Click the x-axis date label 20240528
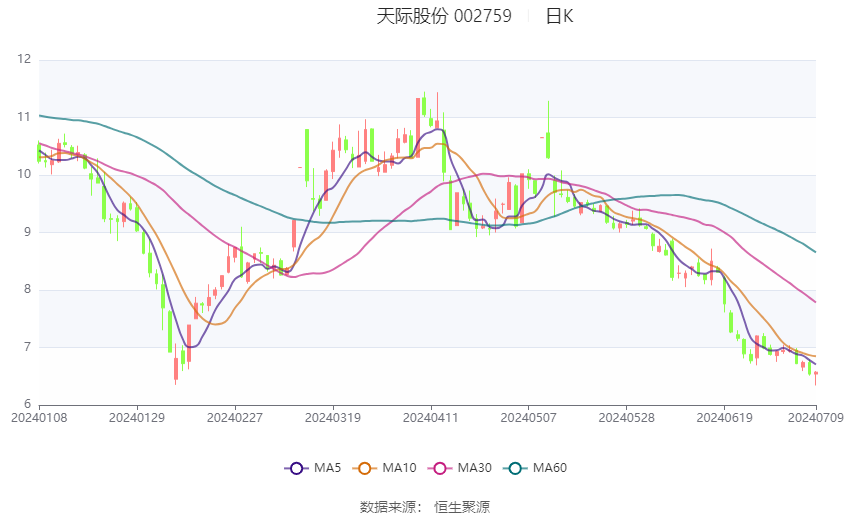This screenshot has height=517, width=850. 627,418
